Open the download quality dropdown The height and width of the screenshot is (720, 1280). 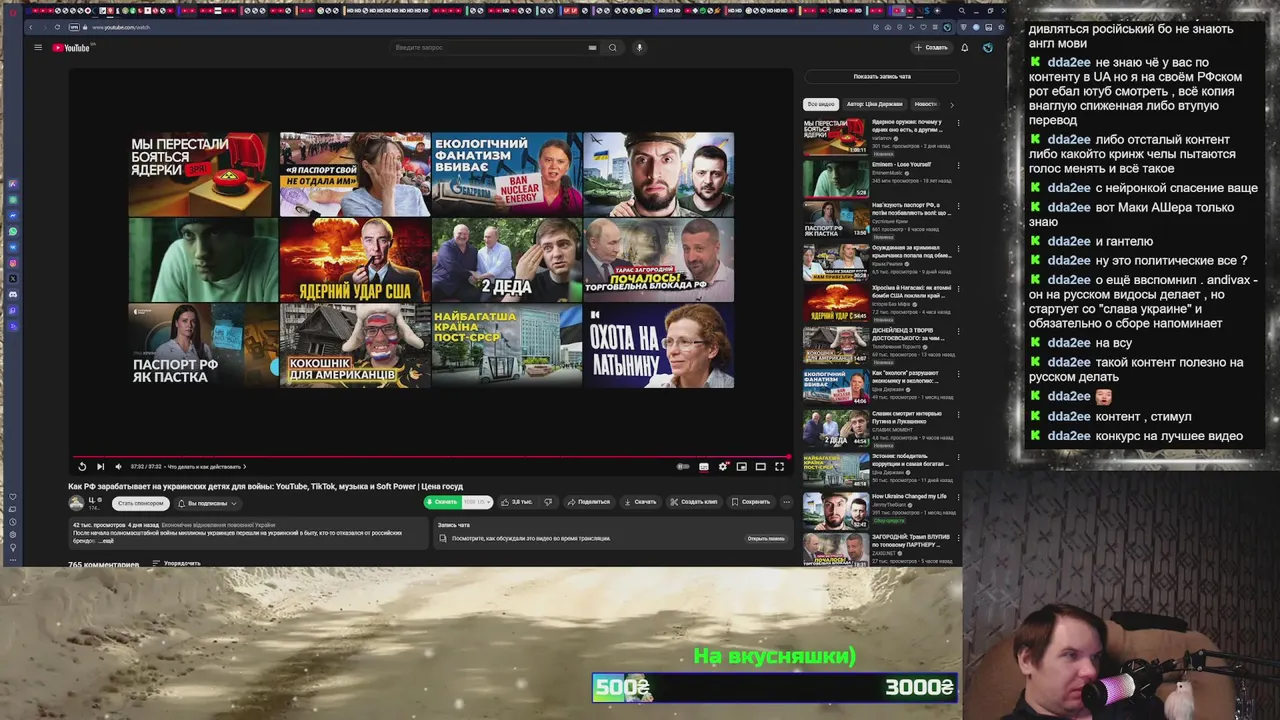tap(477, 502)
